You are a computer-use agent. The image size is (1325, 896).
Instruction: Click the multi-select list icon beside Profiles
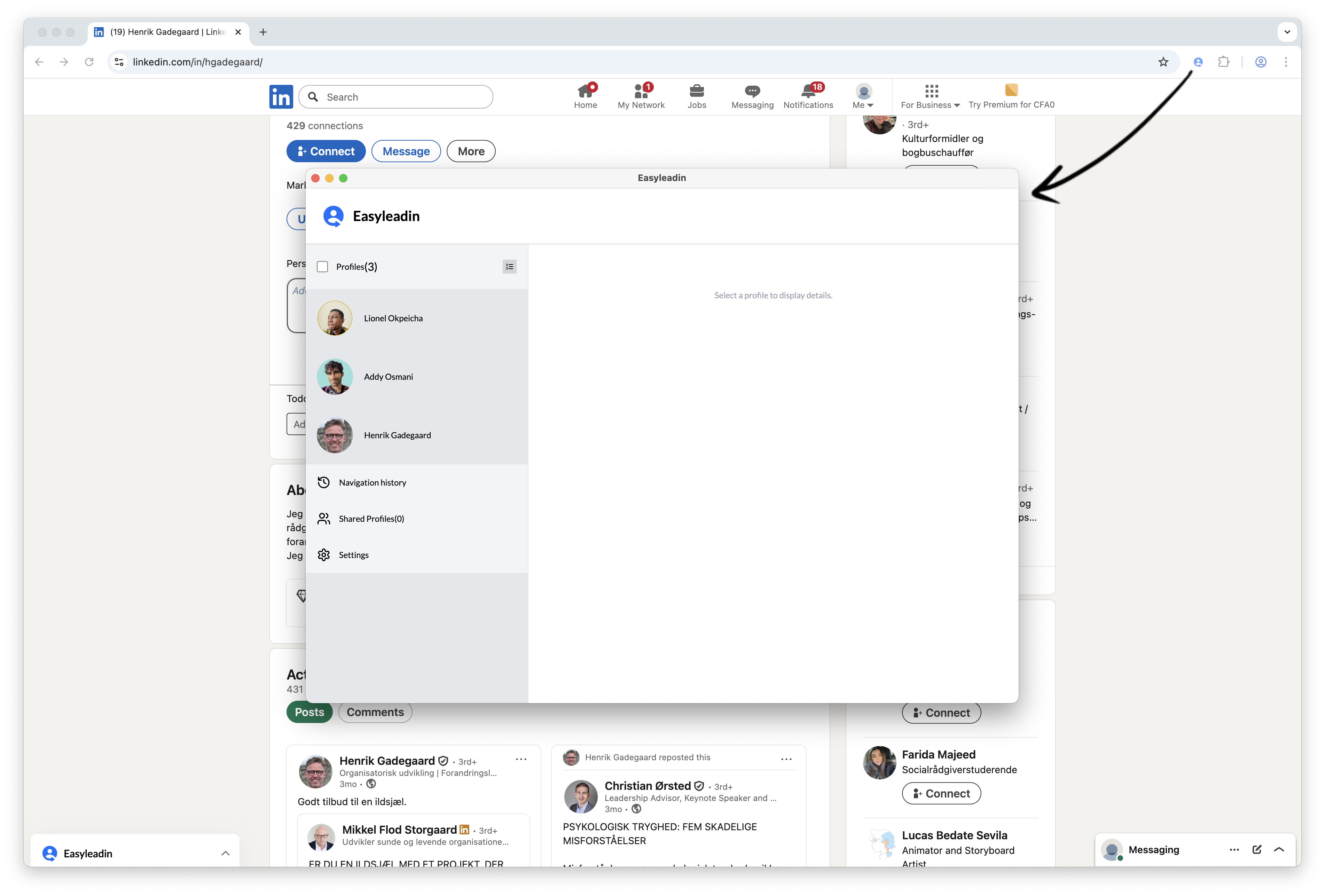[x=509, y=266]
